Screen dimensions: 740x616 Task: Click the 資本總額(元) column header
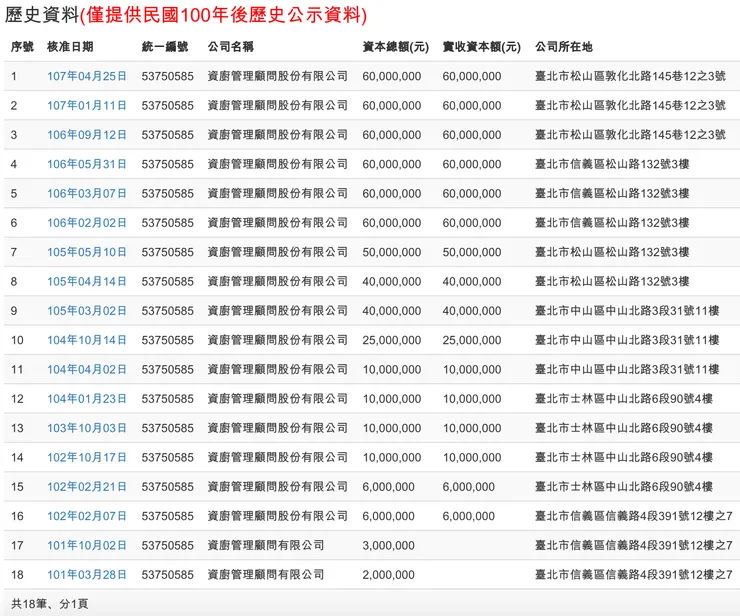395,47
